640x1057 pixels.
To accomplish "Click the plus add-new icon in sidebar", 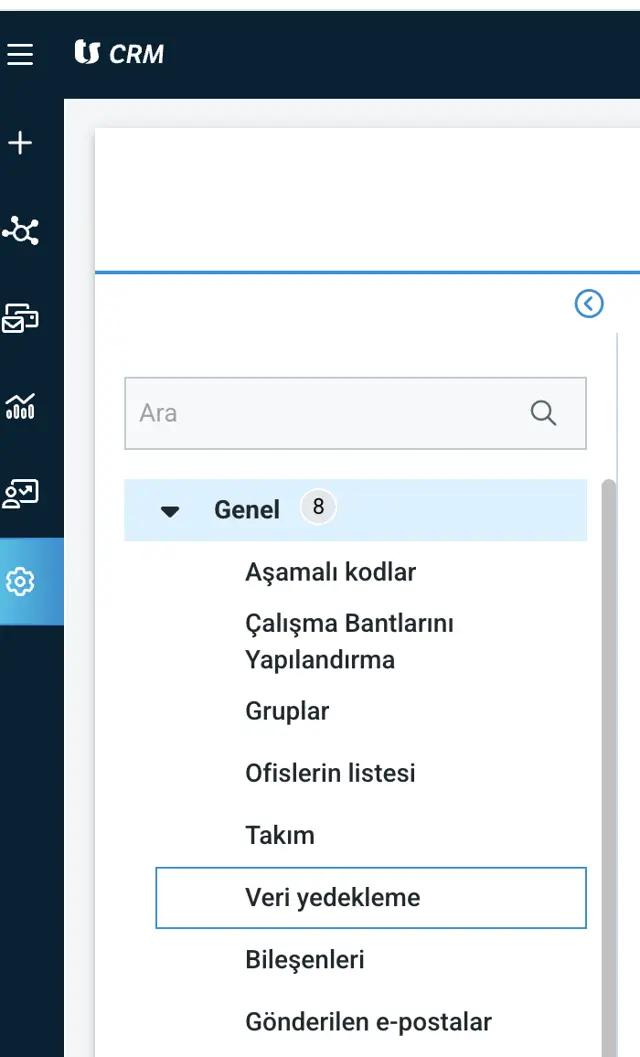I will coord(20,143).
